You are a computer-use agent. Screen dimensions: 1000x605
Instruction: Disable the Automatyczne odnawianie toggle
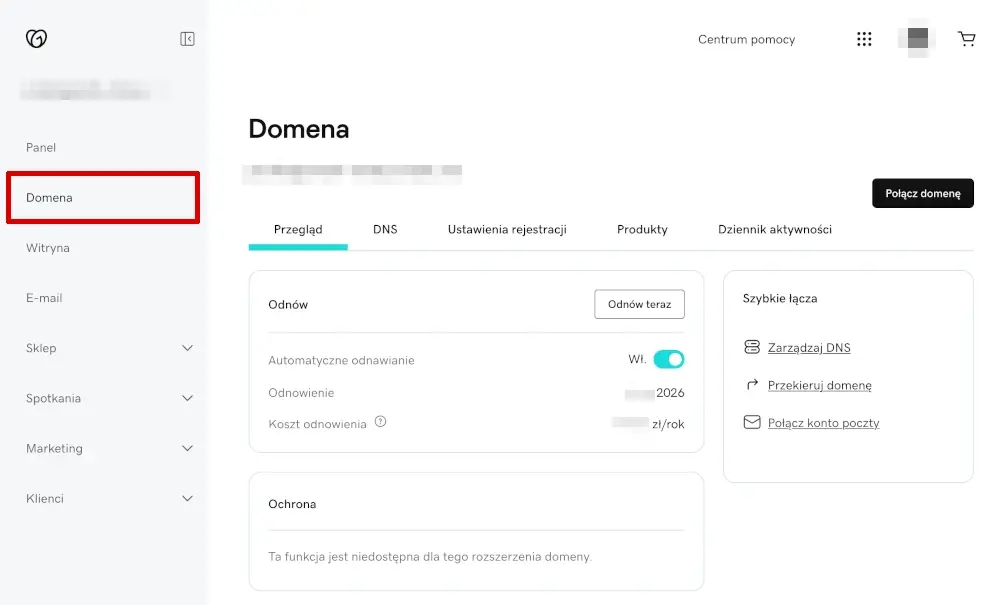[x=668, y=358]
